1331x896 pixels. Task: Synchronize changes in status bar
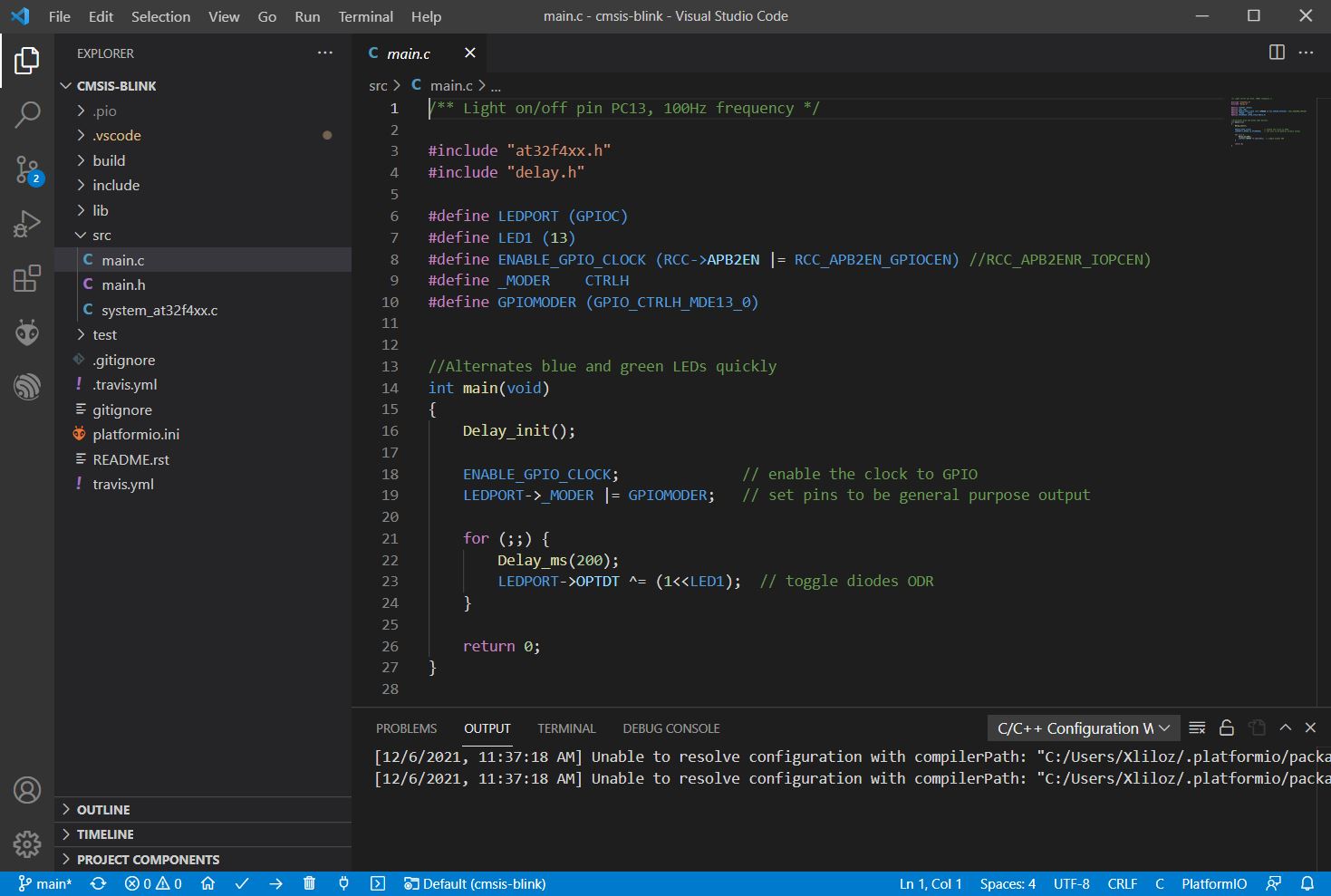98,883
